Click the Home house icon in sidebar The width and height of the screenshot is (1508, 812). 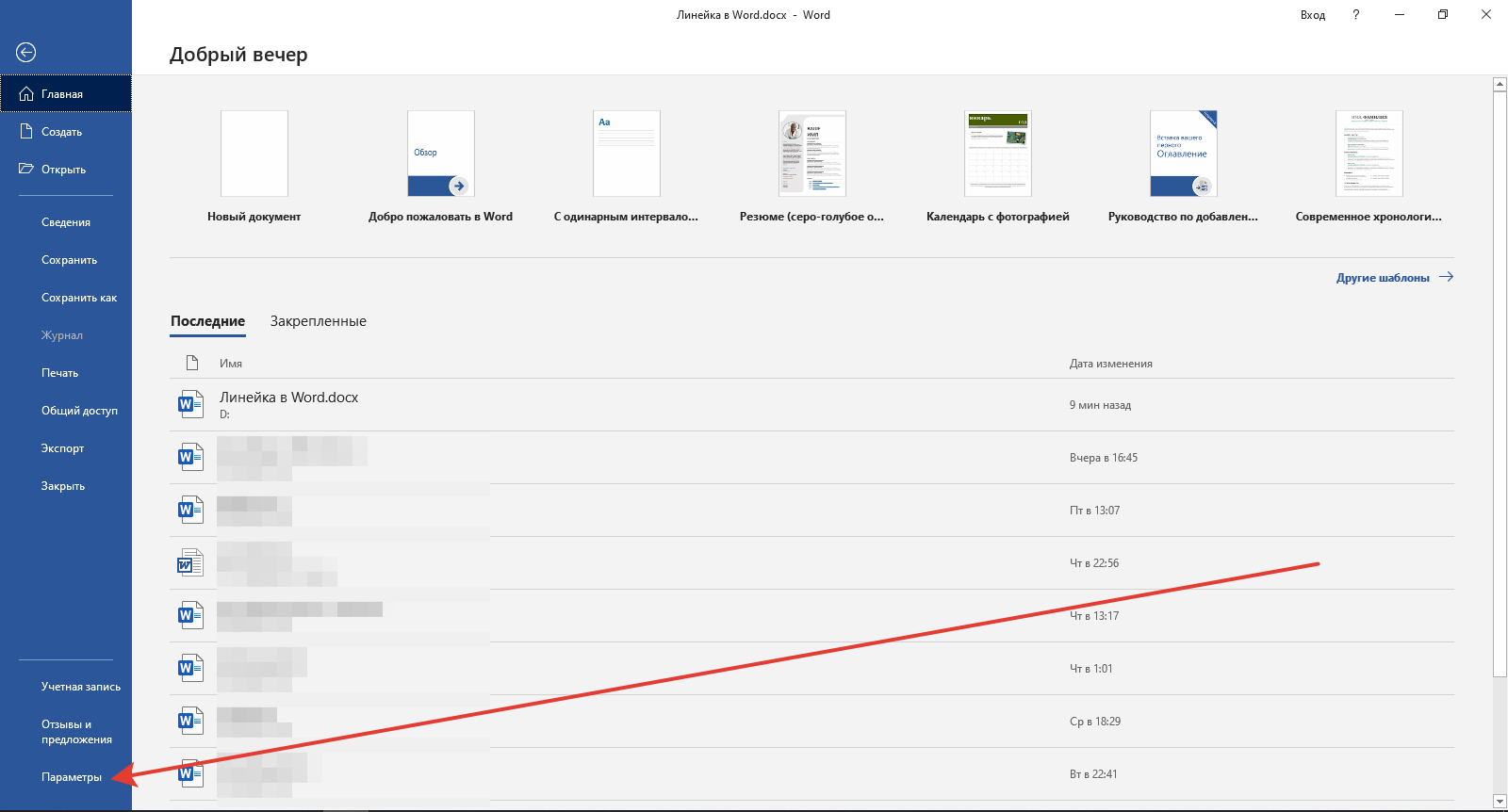pyautogui.click(x=26, y=94)
